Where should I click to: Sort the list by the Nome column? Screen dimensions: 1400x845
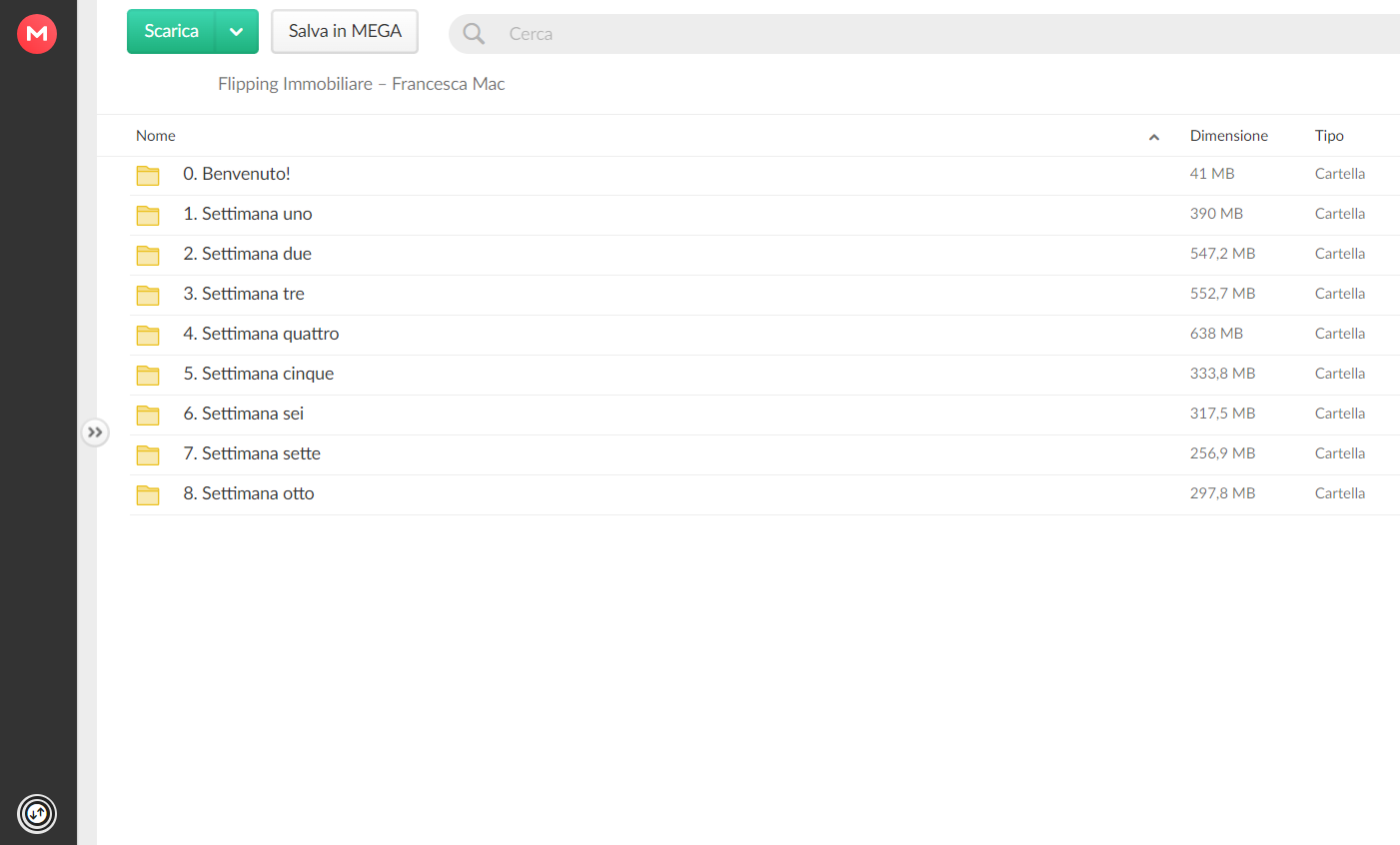pyautogui.click(x=156, y=136)
